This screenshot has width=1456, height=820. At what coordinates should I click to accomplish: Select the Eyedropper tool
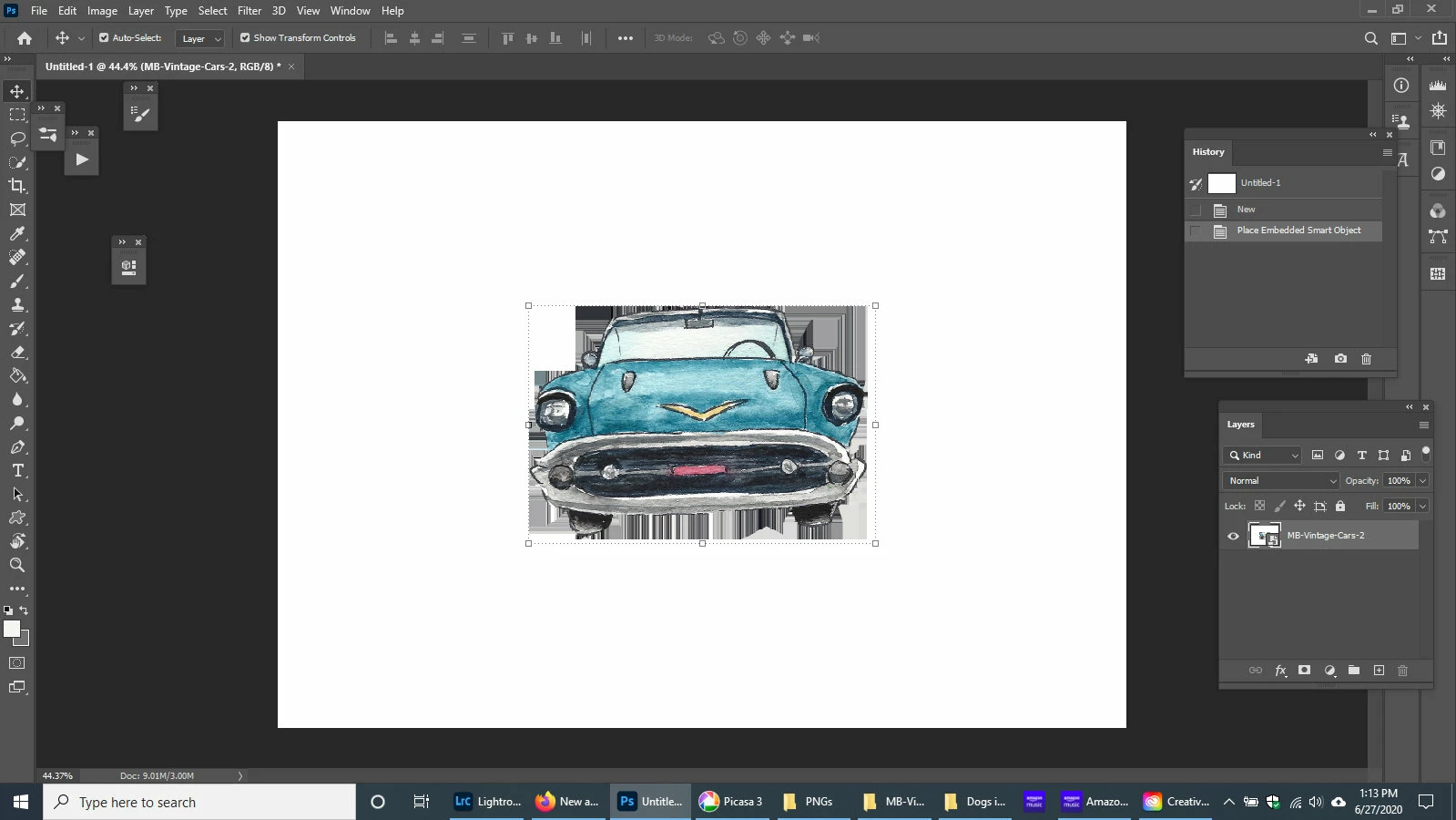pos(17,233)
